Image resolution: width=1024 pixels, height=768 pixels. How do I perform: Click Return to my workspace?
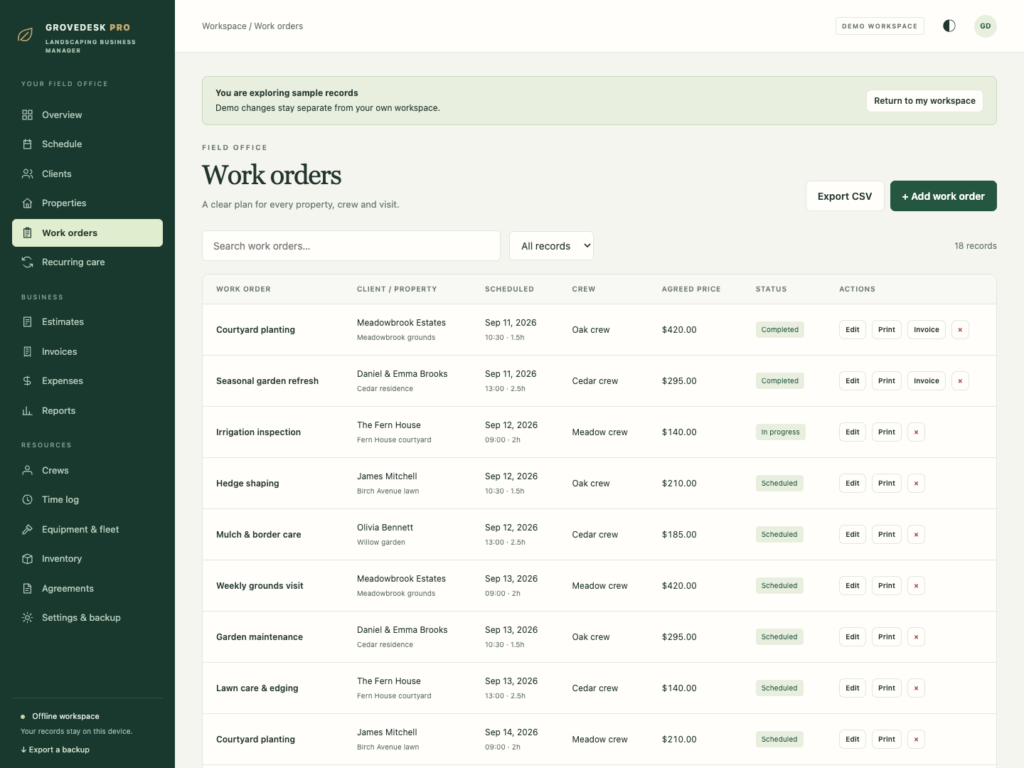pos(924,101)
